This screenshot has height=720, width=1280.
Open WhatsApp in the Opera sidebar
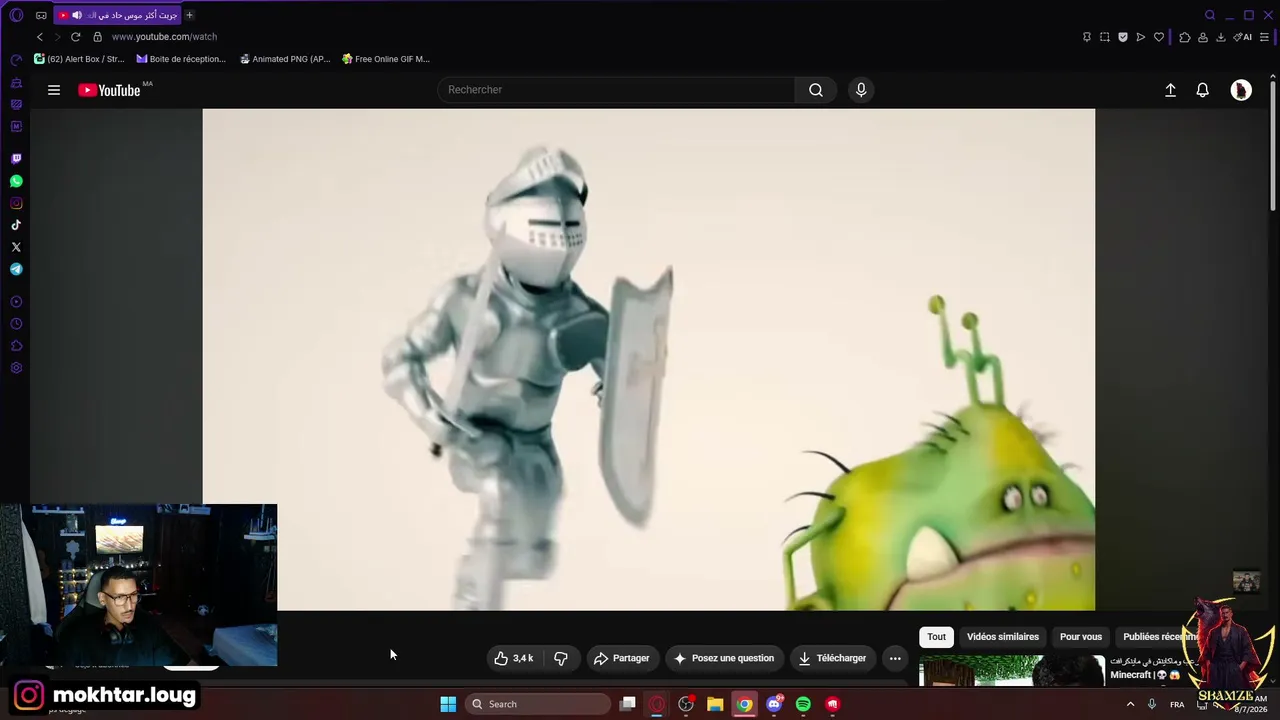[x=16, y=181]
